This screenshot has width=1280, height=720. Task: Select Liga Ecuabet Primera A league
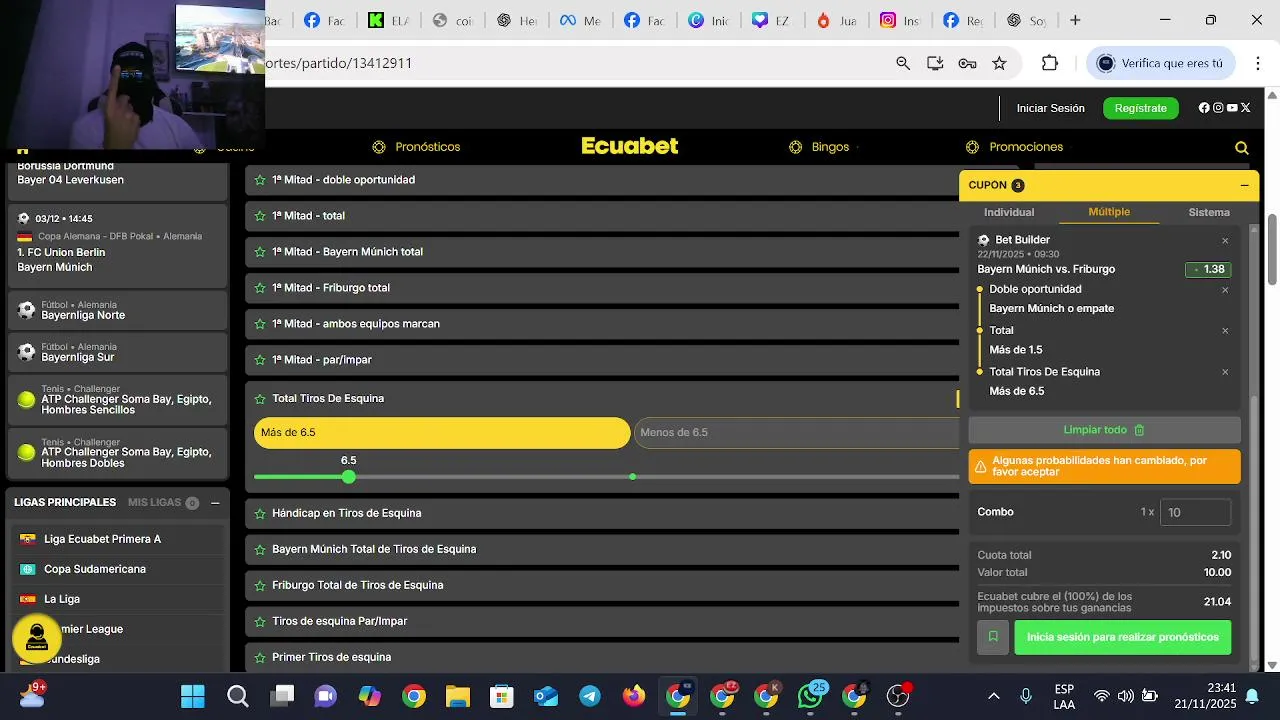click(118, 539)
